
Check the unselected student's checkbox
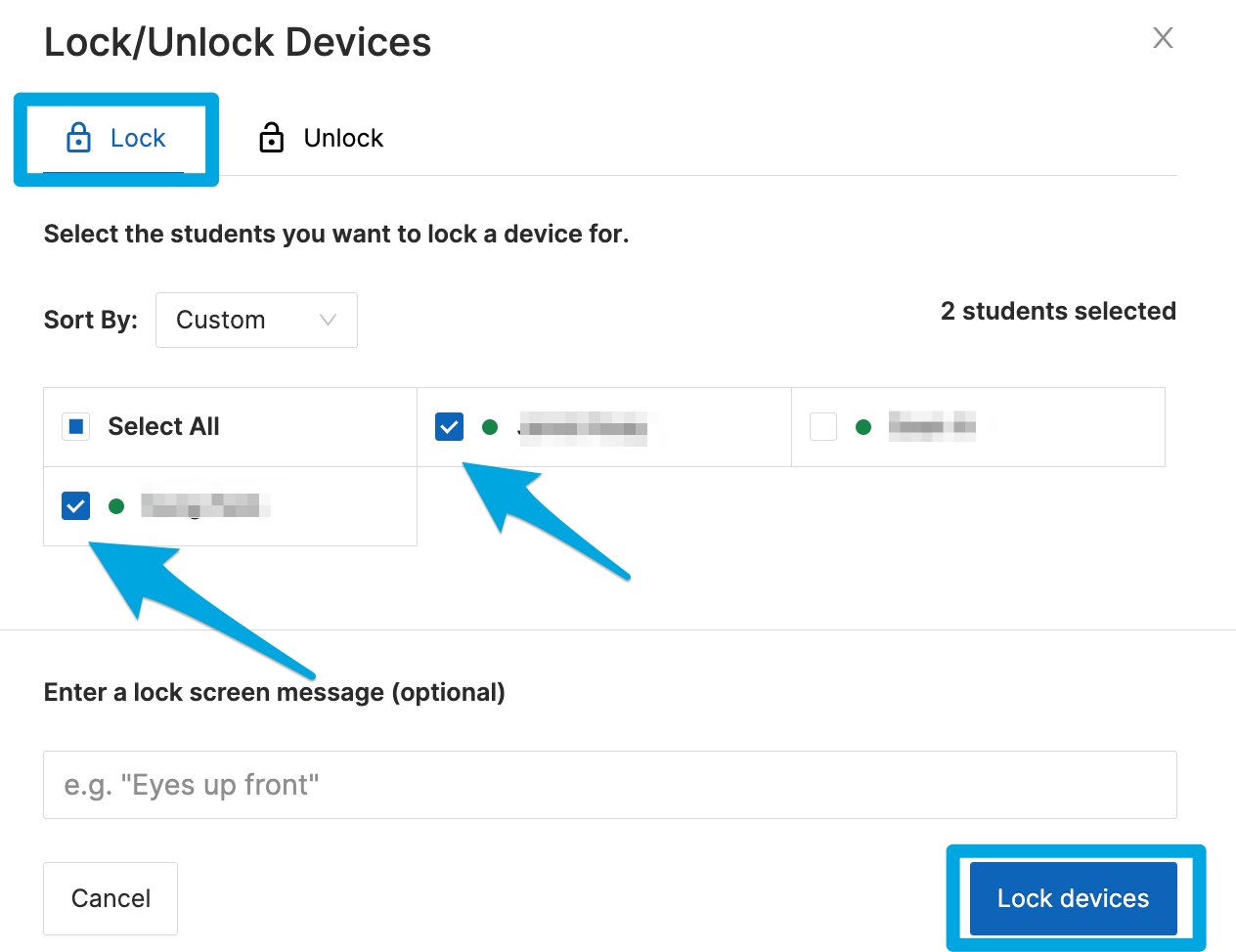[823, 427]
